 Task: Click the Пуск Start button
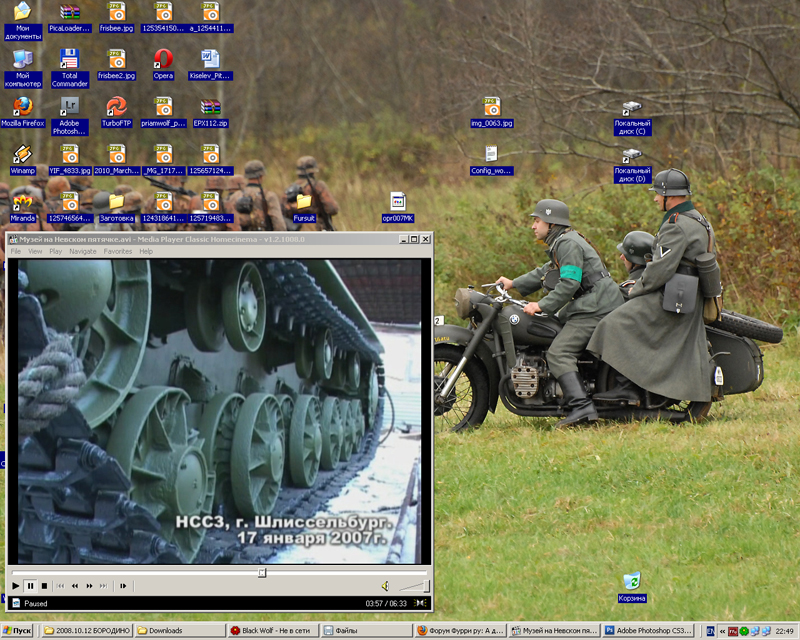pos(19,631)
